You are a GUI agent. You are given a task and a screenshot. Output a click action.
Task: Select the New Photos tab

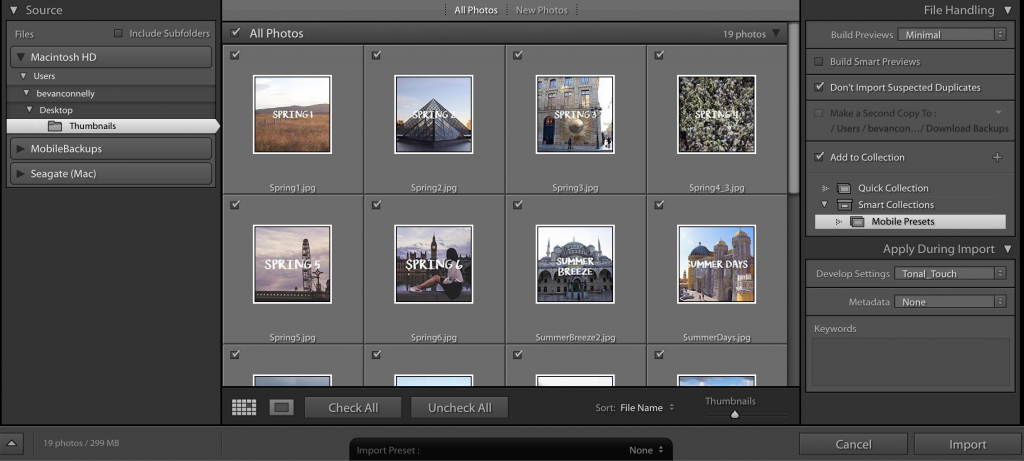(x=541, y=10)
